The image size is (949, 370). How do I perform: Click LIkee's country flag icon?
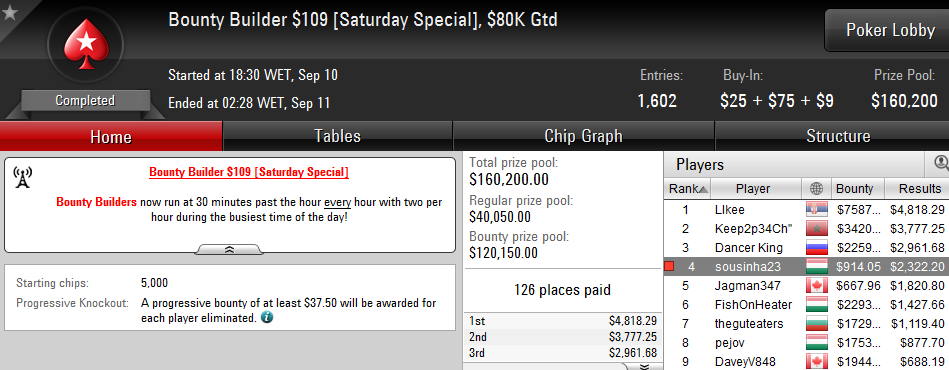(816, 210)
